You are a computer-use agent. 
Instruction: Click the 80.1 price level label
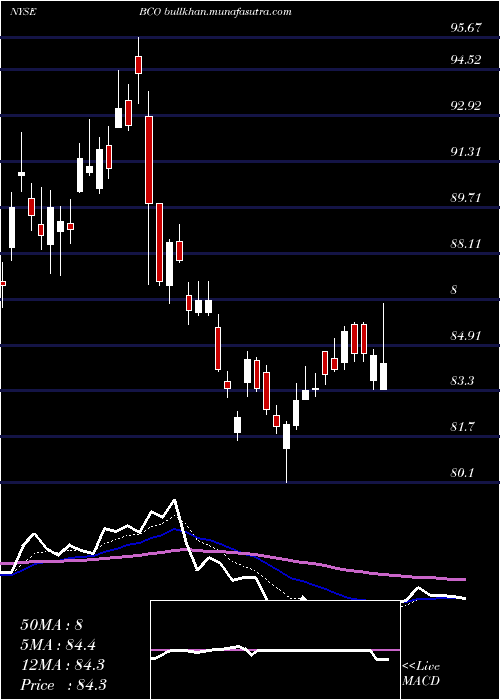[462, 473]
